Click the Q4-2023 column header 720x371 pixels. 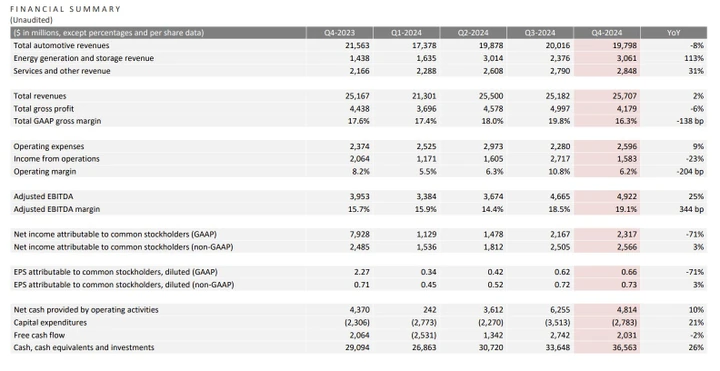coord(339,33)
